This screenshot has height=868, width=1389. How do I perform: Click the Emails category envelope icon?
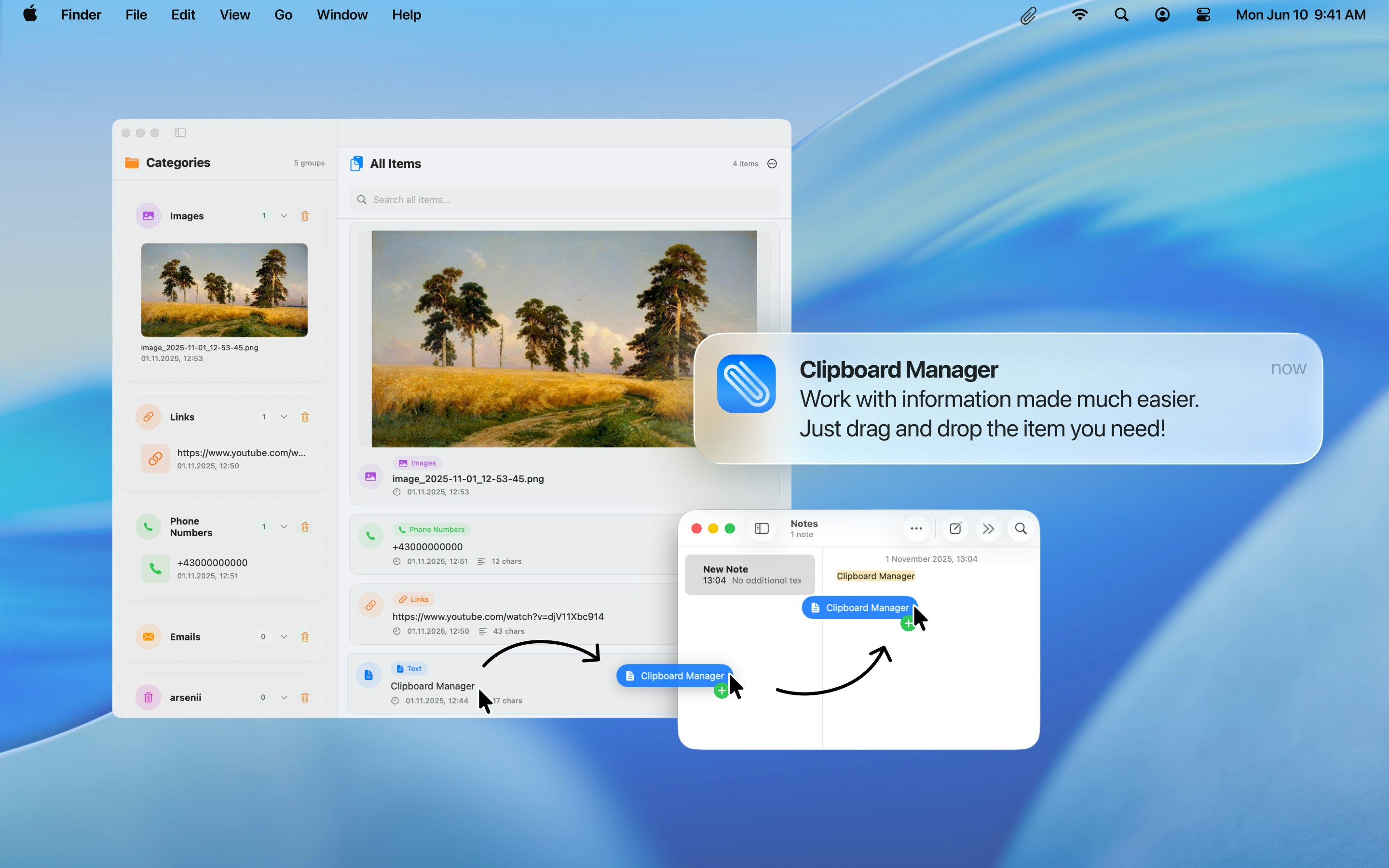click(148, 637)
